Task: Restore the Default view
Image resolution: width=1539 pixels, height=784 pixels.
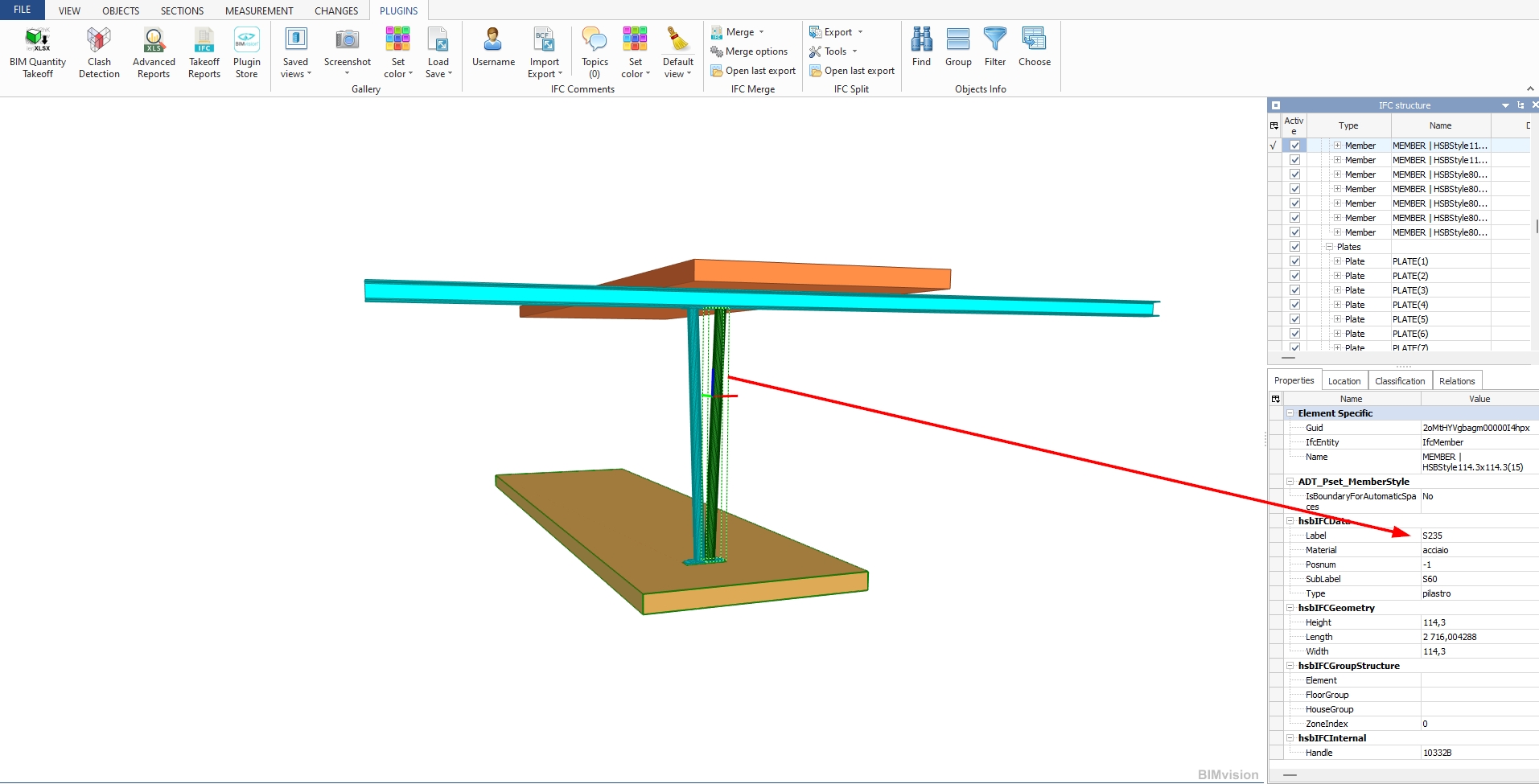Action: pyautogui.click(x=678, y=52)
